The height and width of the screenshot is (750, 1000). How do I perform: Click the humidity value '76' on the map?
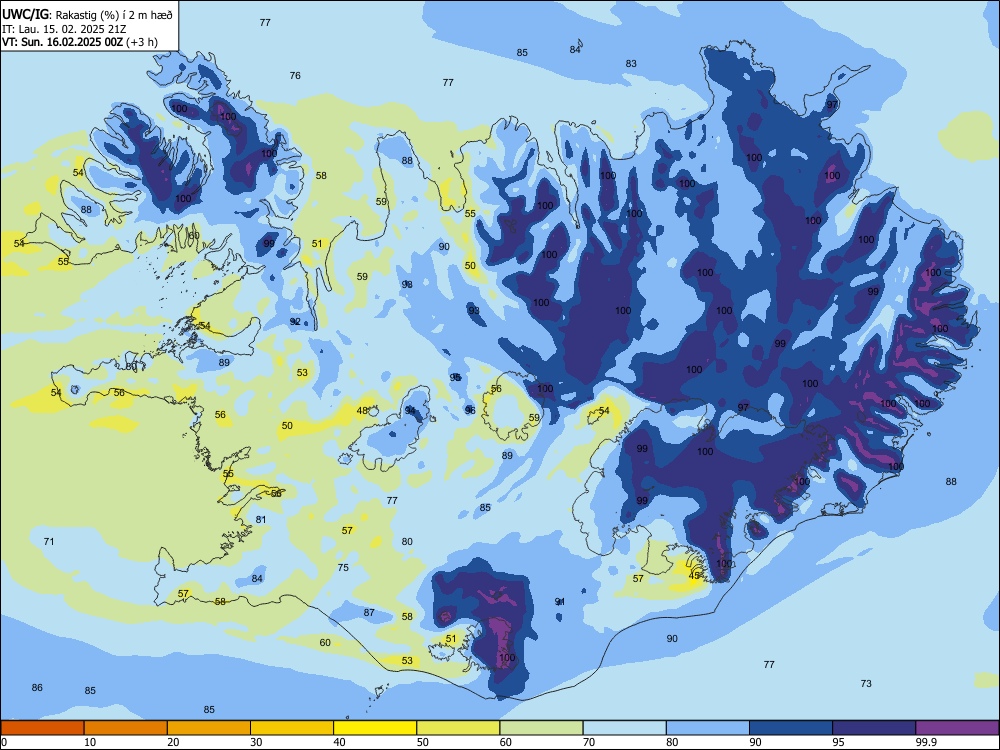point(295,75)
